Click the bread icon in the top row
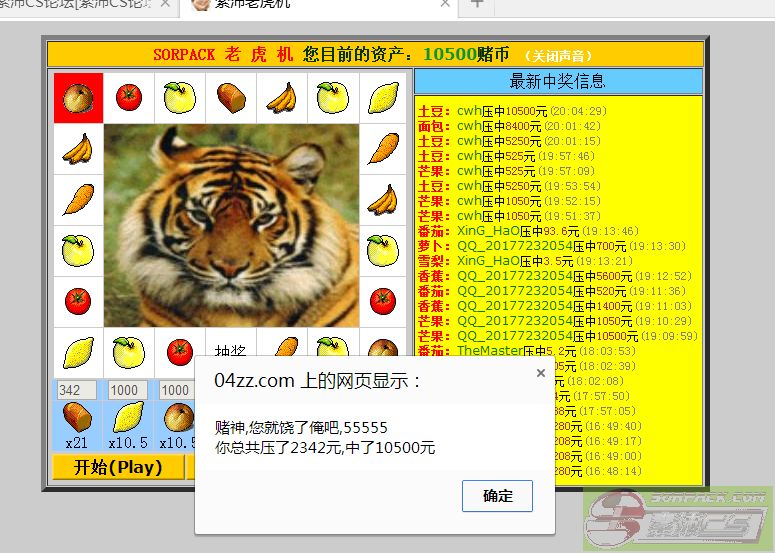The width and height of the screenshot is (775, 553). click(231, 98)
